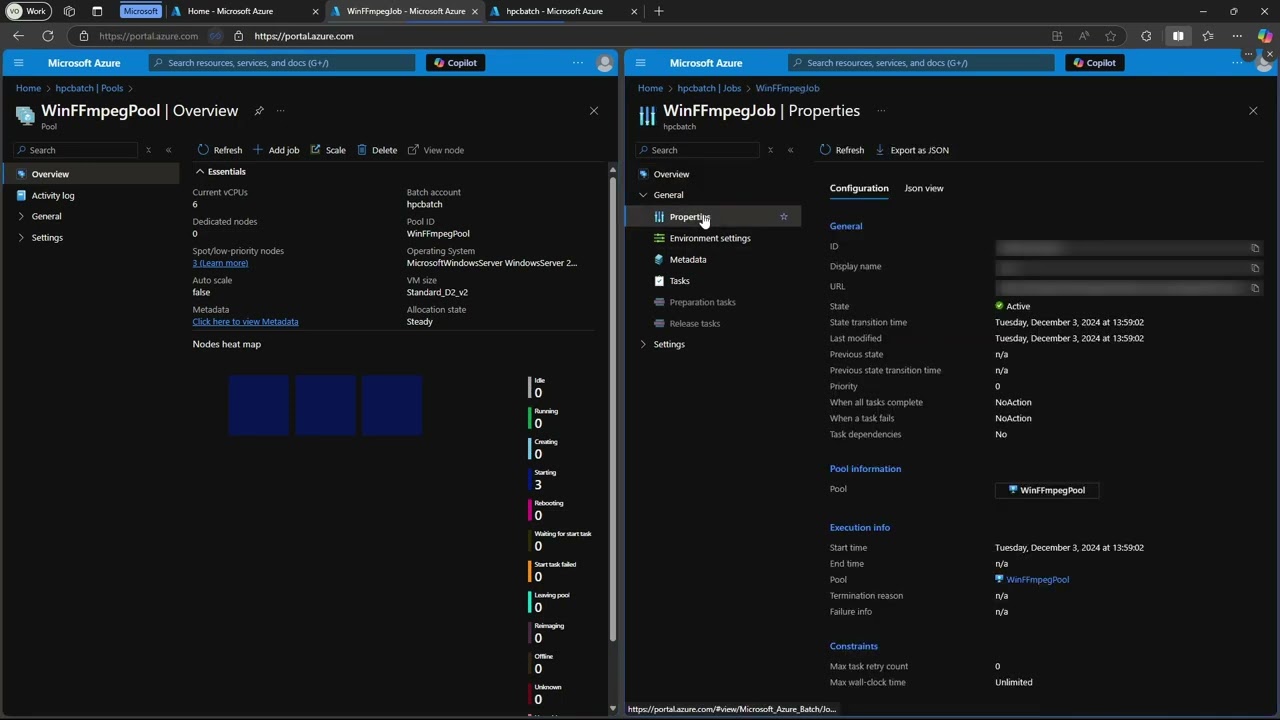Add page to browser favorites
Image resolution: width=1280 pixels, height=720 pixels.
(x=1110, y=36)
